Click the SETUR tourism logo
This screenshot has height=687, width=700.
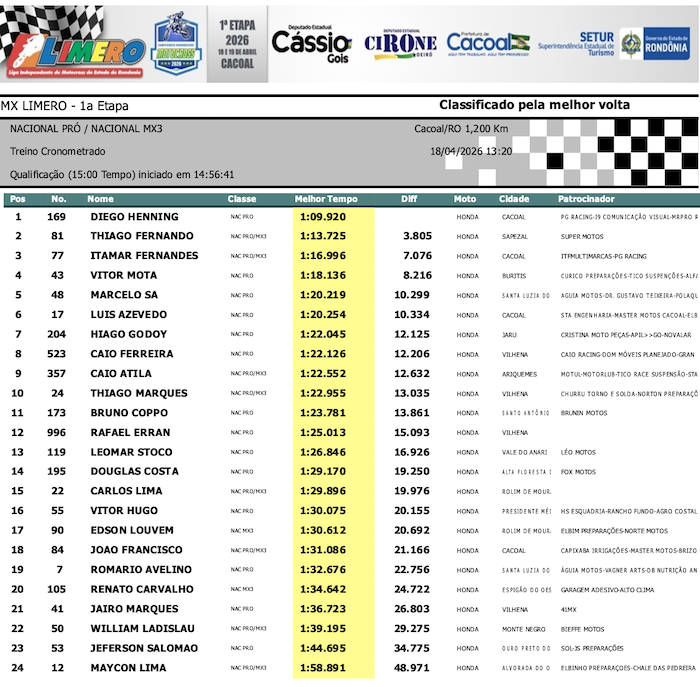(576, 43)
